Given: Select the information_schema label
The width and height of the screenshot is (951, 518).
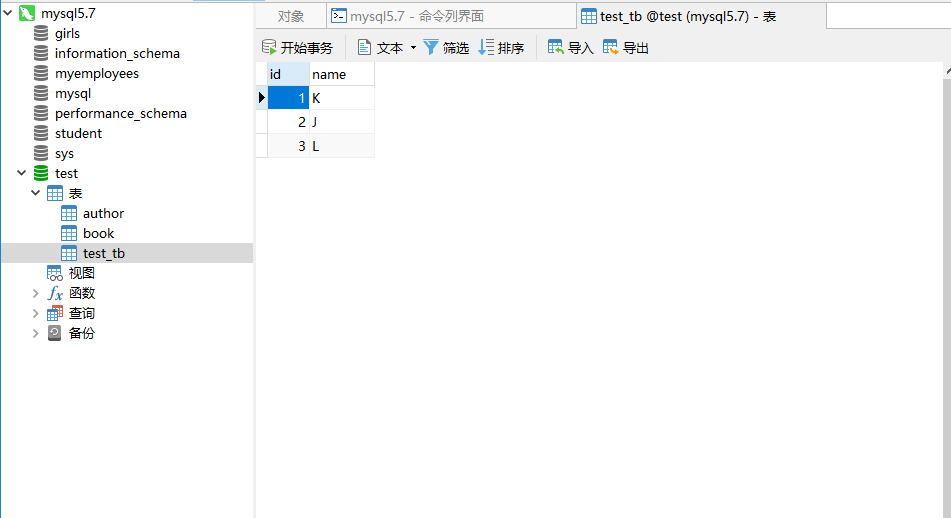Looking at the screenshot, I should pyautogui.click(x=117, y=53).
